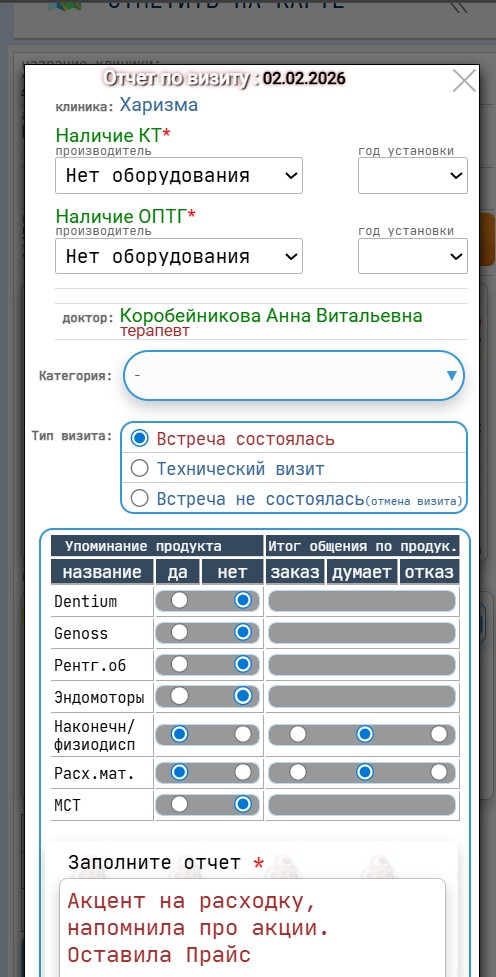
Task: Click the 'название' column header
Action: (102, 572)
